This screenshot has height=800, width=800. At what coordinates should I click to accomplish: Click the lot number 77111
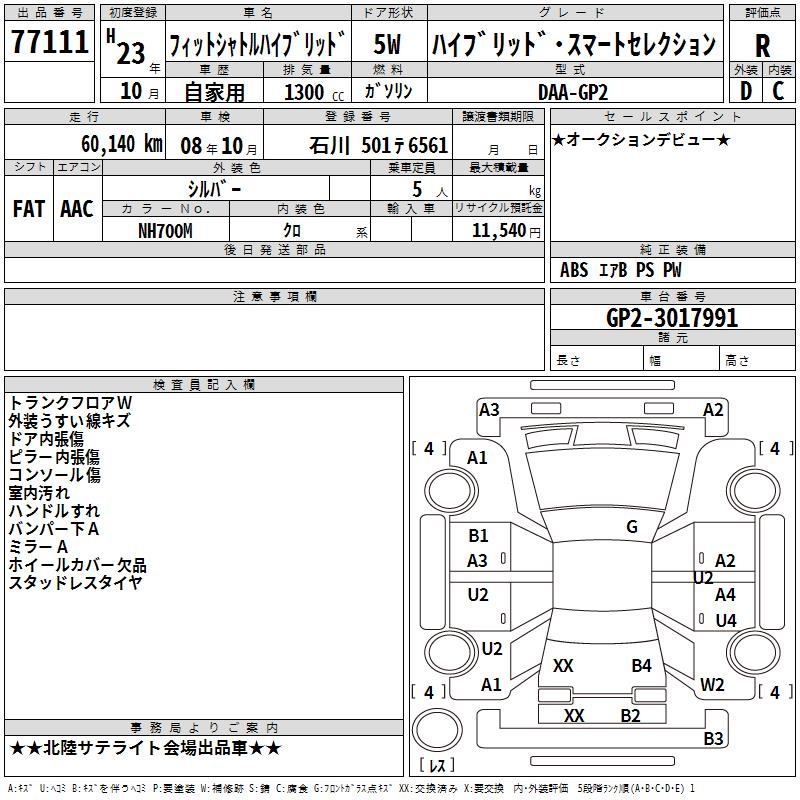click(48, 43)
